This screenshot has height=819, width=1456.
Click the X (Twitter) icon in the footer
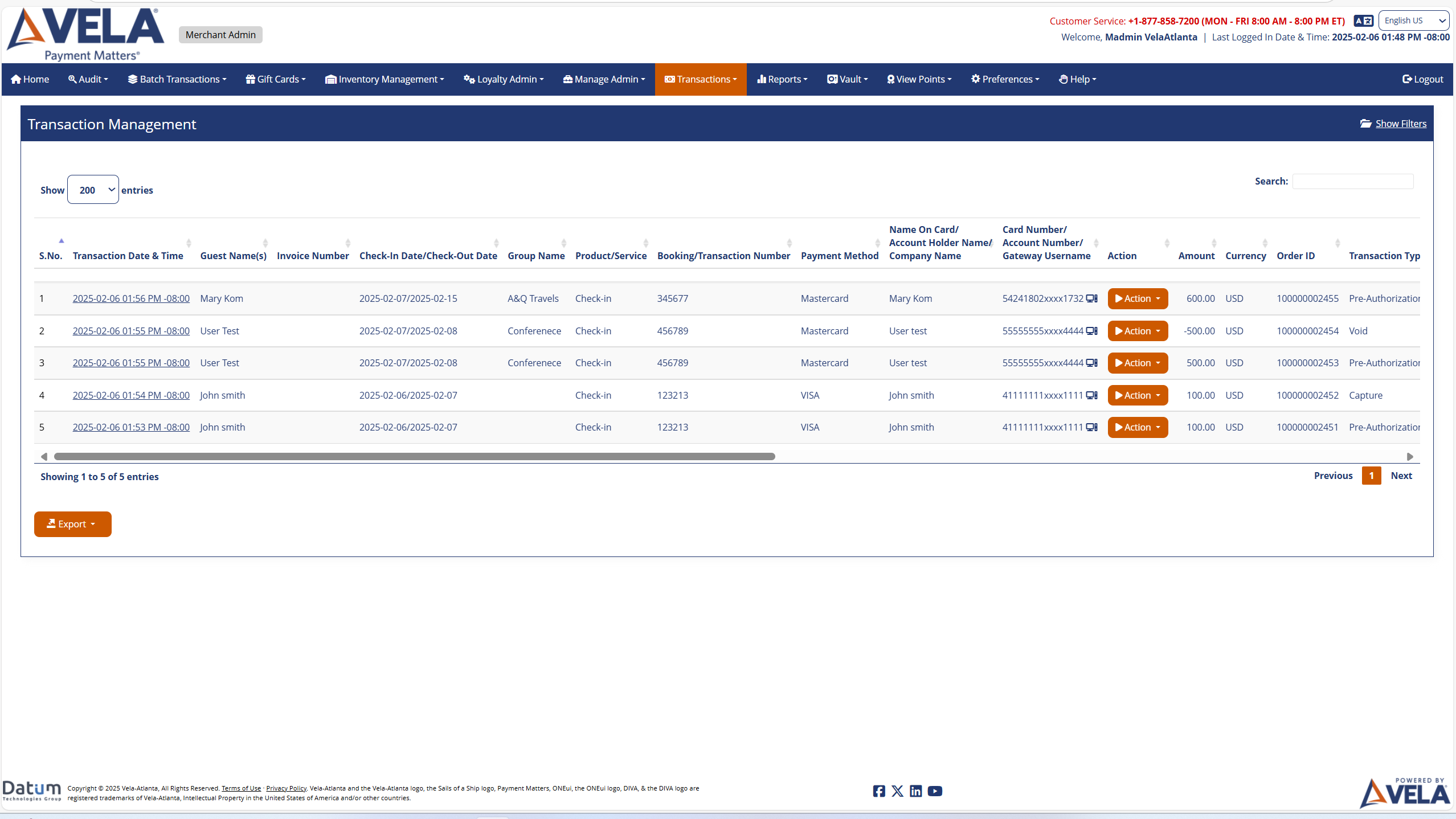897,791
